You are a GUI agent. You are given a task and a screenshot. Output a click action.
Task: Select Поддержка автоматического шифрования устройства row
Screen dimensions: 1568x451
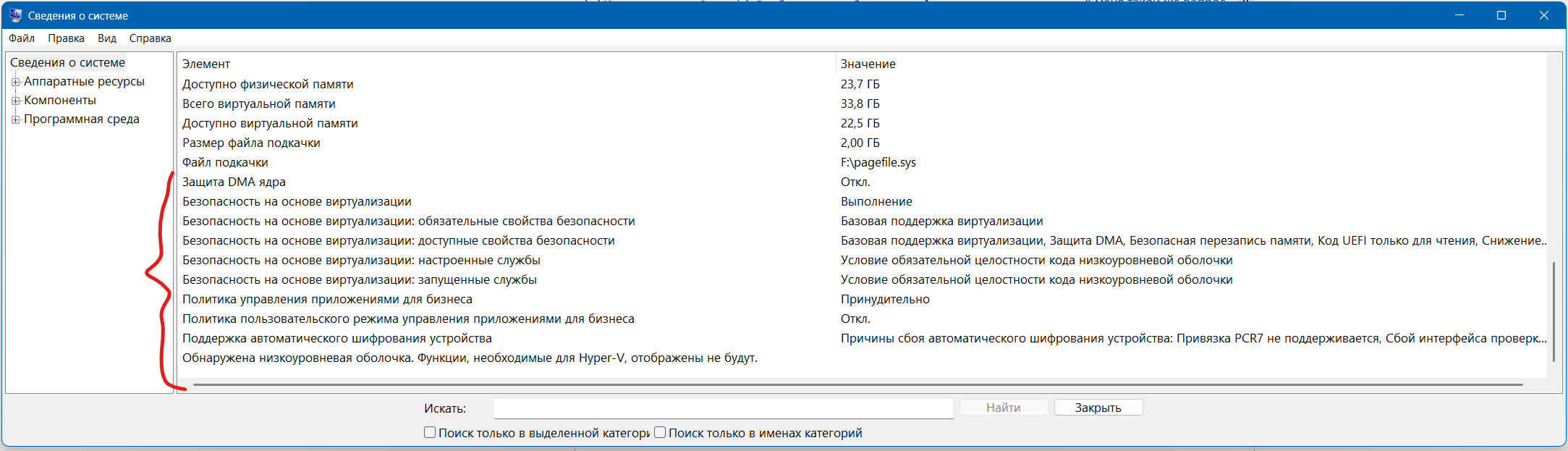click(x=861, y=338)
